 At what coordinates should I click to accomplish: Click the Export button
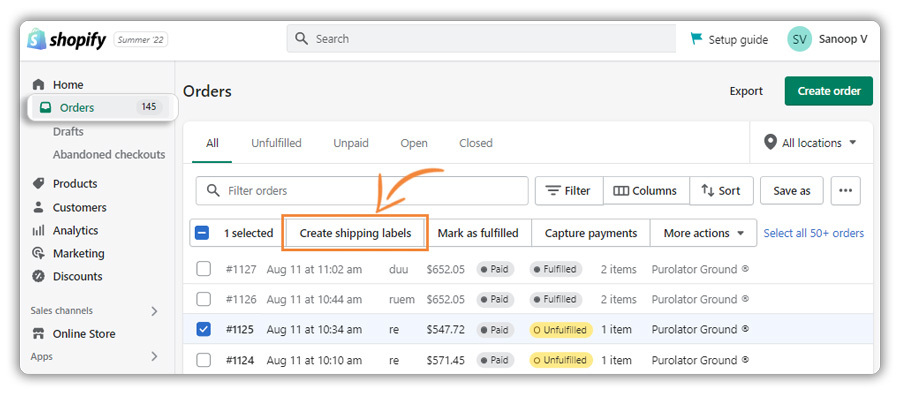746,91
